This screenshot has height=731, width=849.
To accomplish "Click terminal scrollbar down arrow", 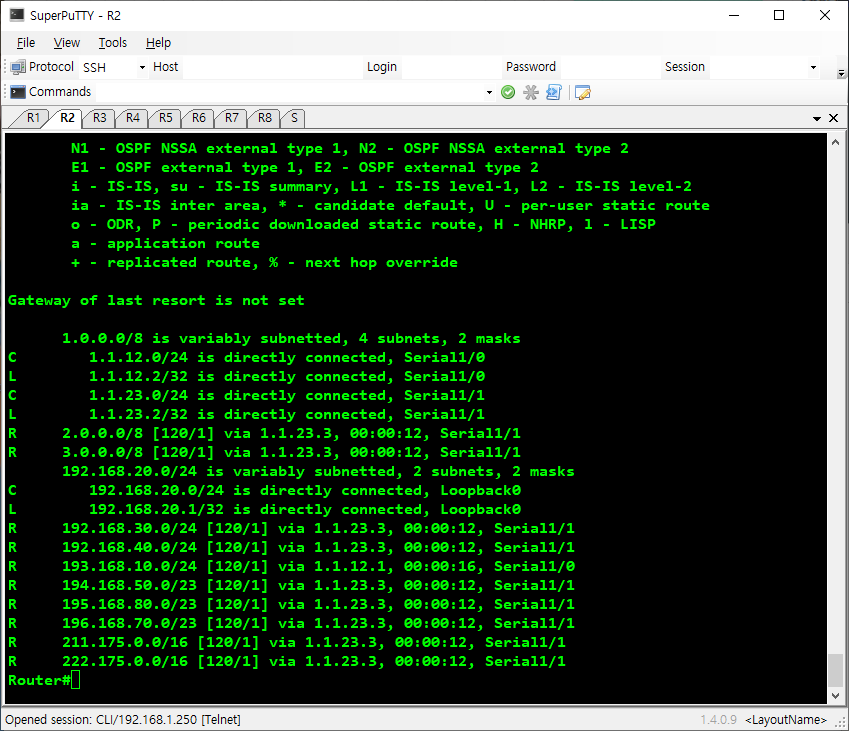I will point(835,696).
